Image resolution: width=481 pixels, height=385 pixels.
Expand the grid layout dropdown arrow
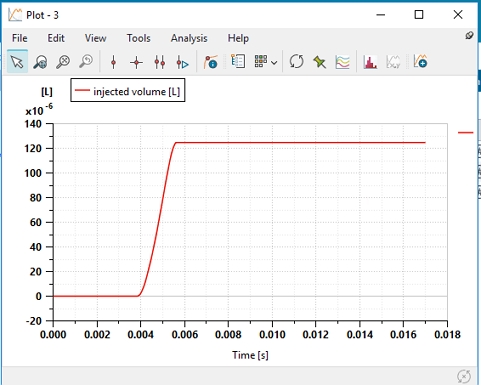(274, 62)
